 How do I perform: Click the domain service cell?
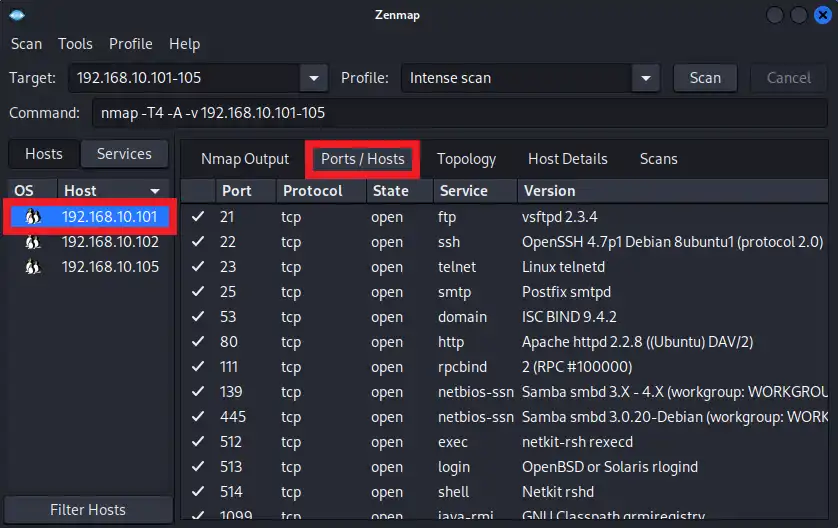(462, 316)
